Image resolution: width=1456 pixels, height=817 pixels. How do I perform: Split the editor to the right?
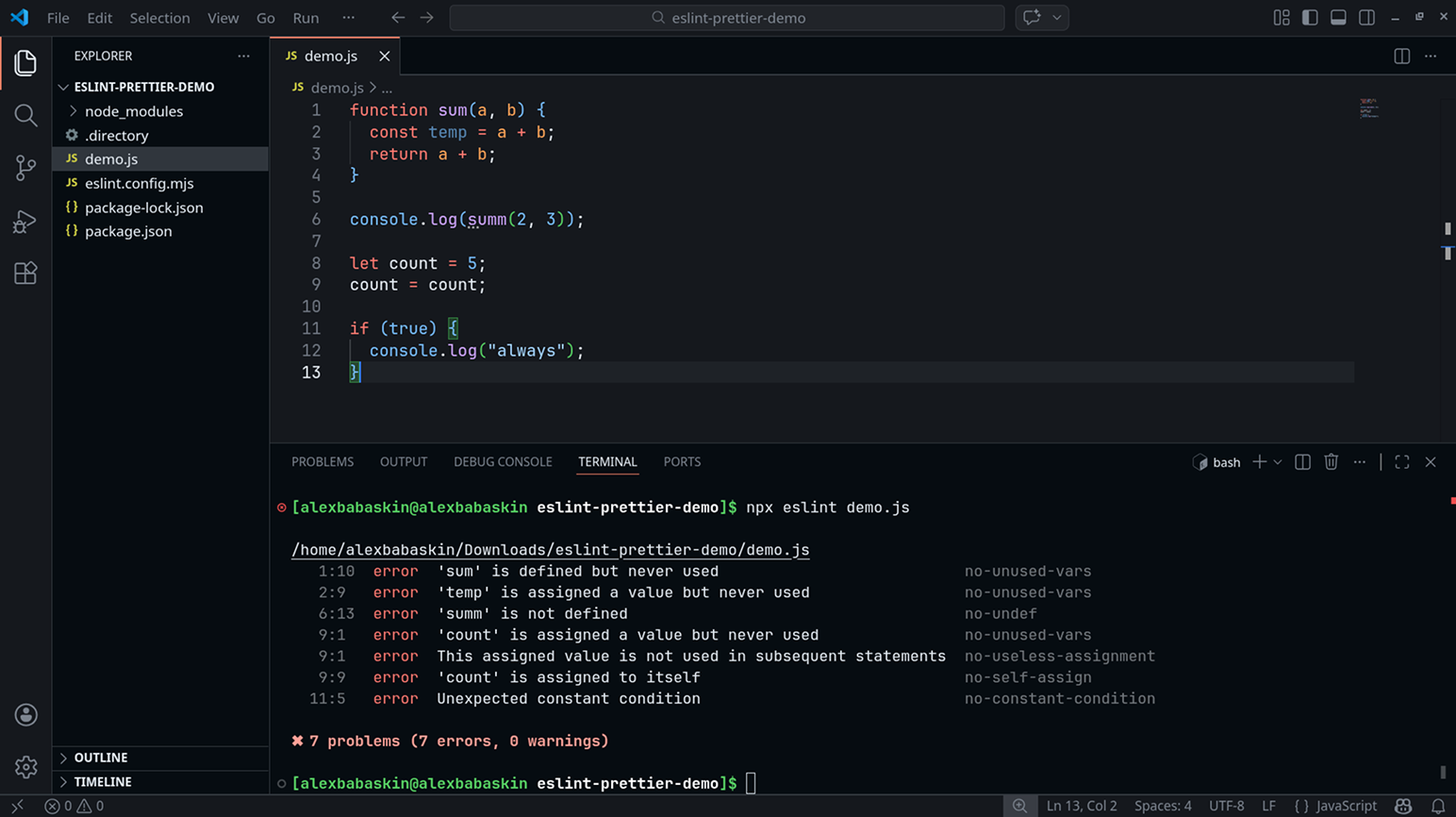pyautogui.click(x=1401, y=57)
